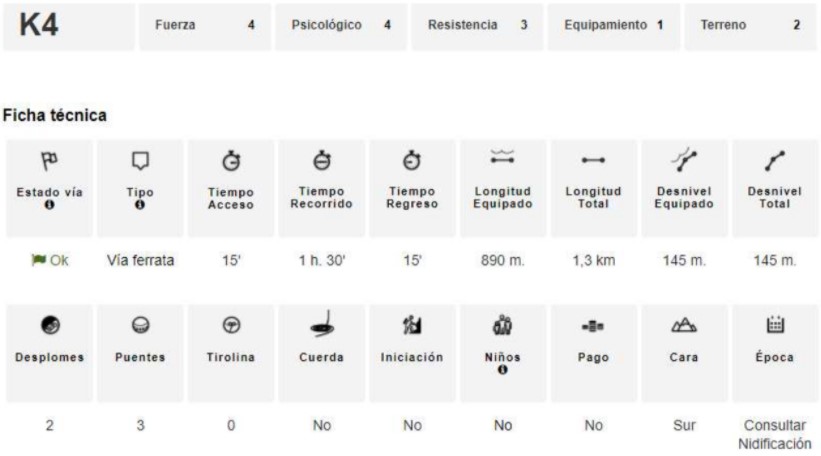Click the Tirolina zipline icon
The width and height of the screenshot is (821, 456).
(x=231, y=325)
